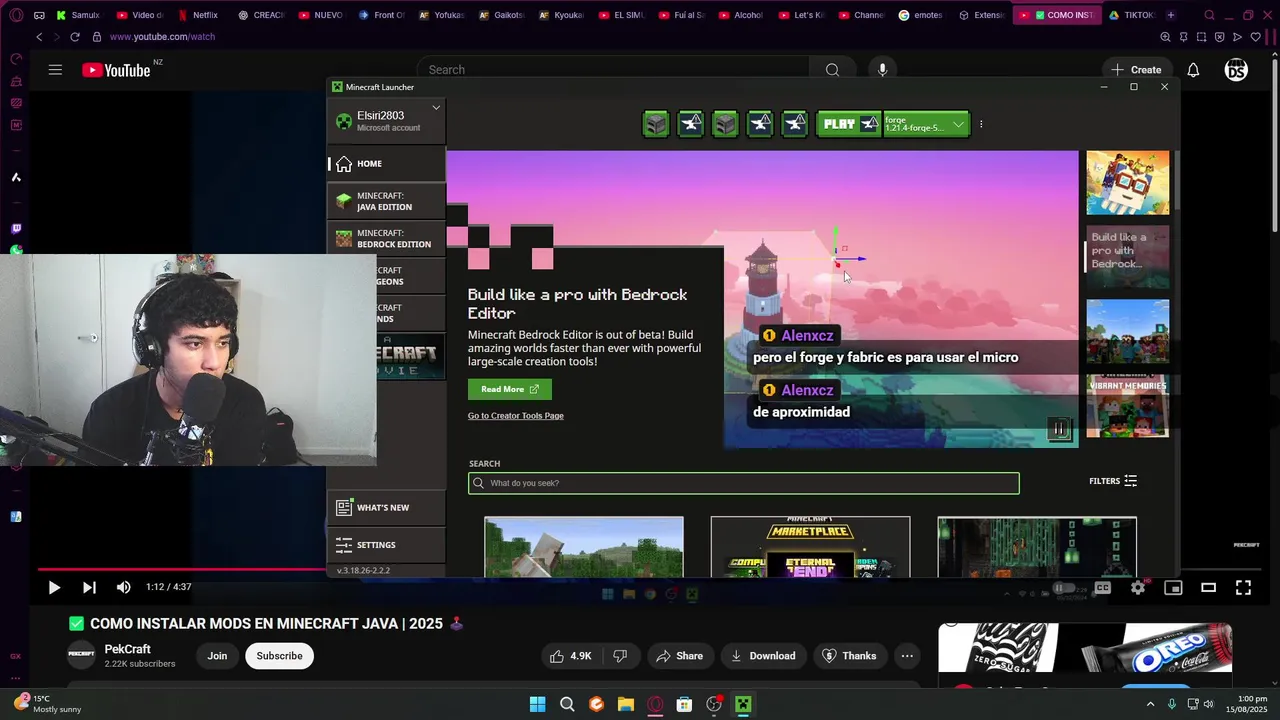Open Windows Start menu
This screenshot has width=1280, height=720.
(537, 704)
